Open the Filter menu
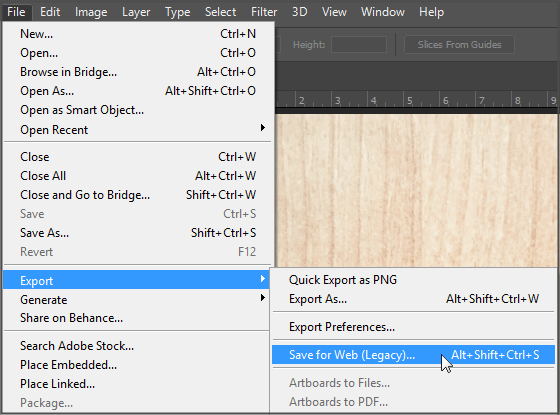 pos(264,12)
